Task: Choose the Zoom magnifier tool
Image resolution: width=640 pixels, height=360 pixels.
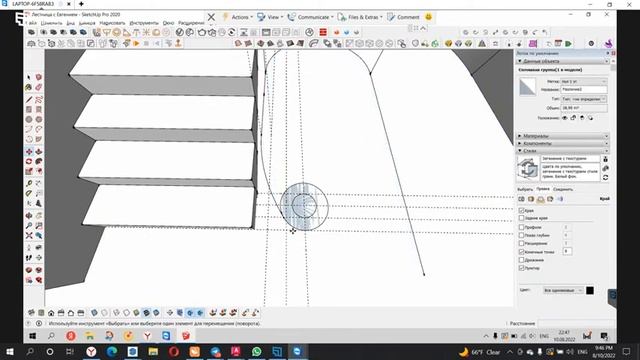Action: tap(29, 225)
